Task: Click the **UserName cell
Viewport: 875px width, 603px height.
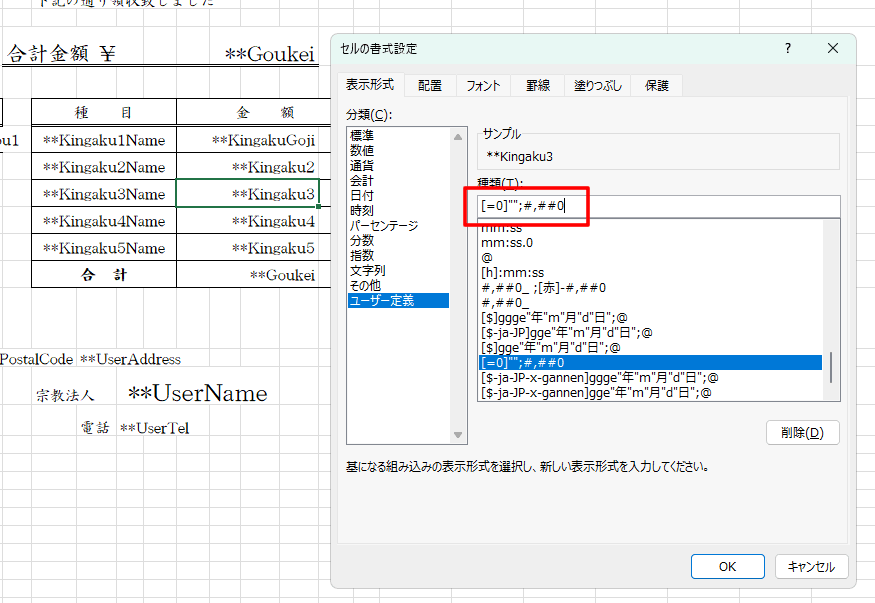Action: pyautogui.click(x=198, y=393)
